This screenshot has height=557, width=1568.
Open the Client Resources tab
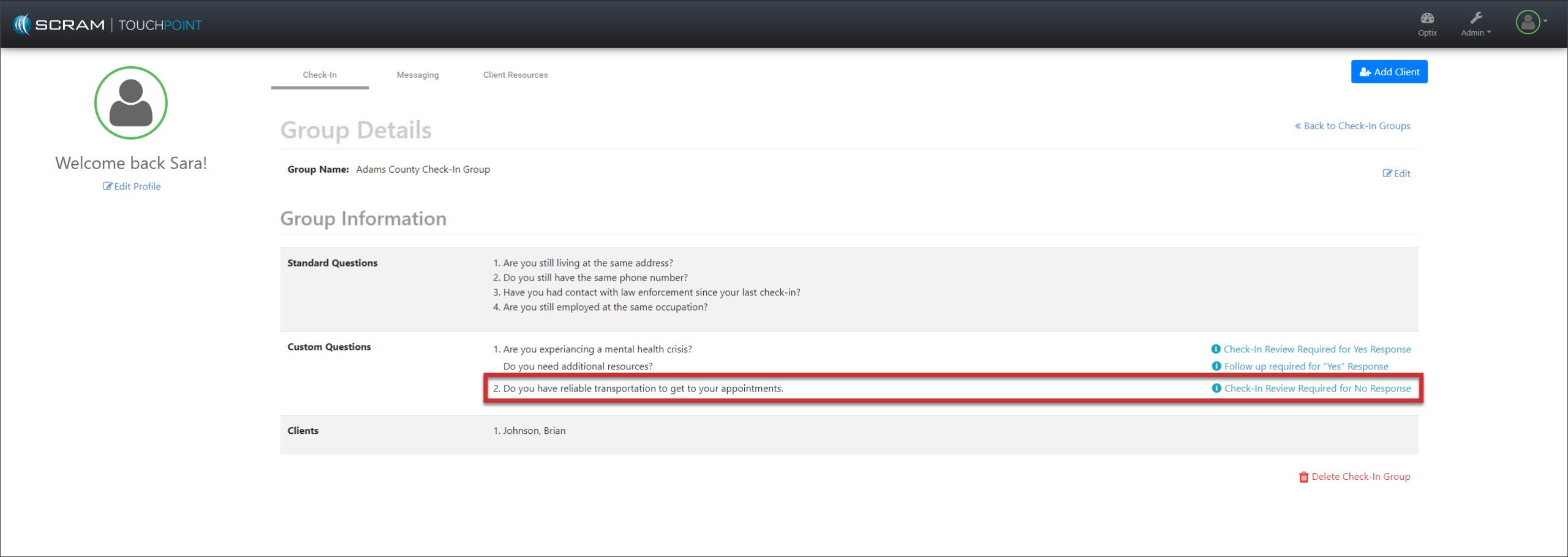coord(515,75)
